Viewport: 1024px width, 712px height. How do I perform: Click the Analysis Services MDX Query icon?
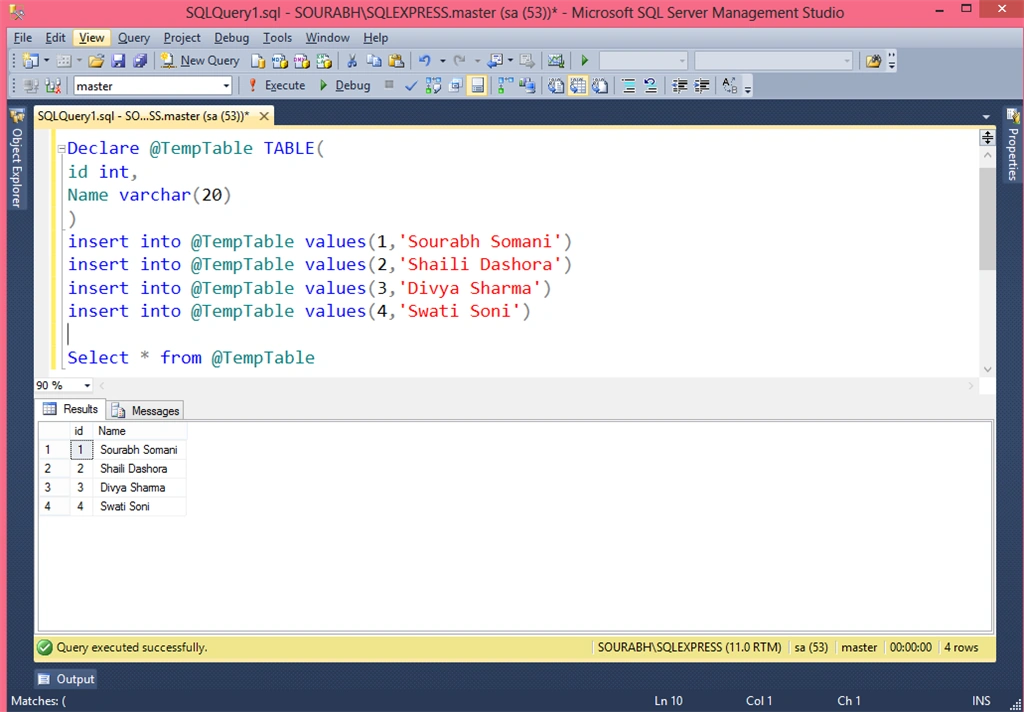tap(280, 61)
